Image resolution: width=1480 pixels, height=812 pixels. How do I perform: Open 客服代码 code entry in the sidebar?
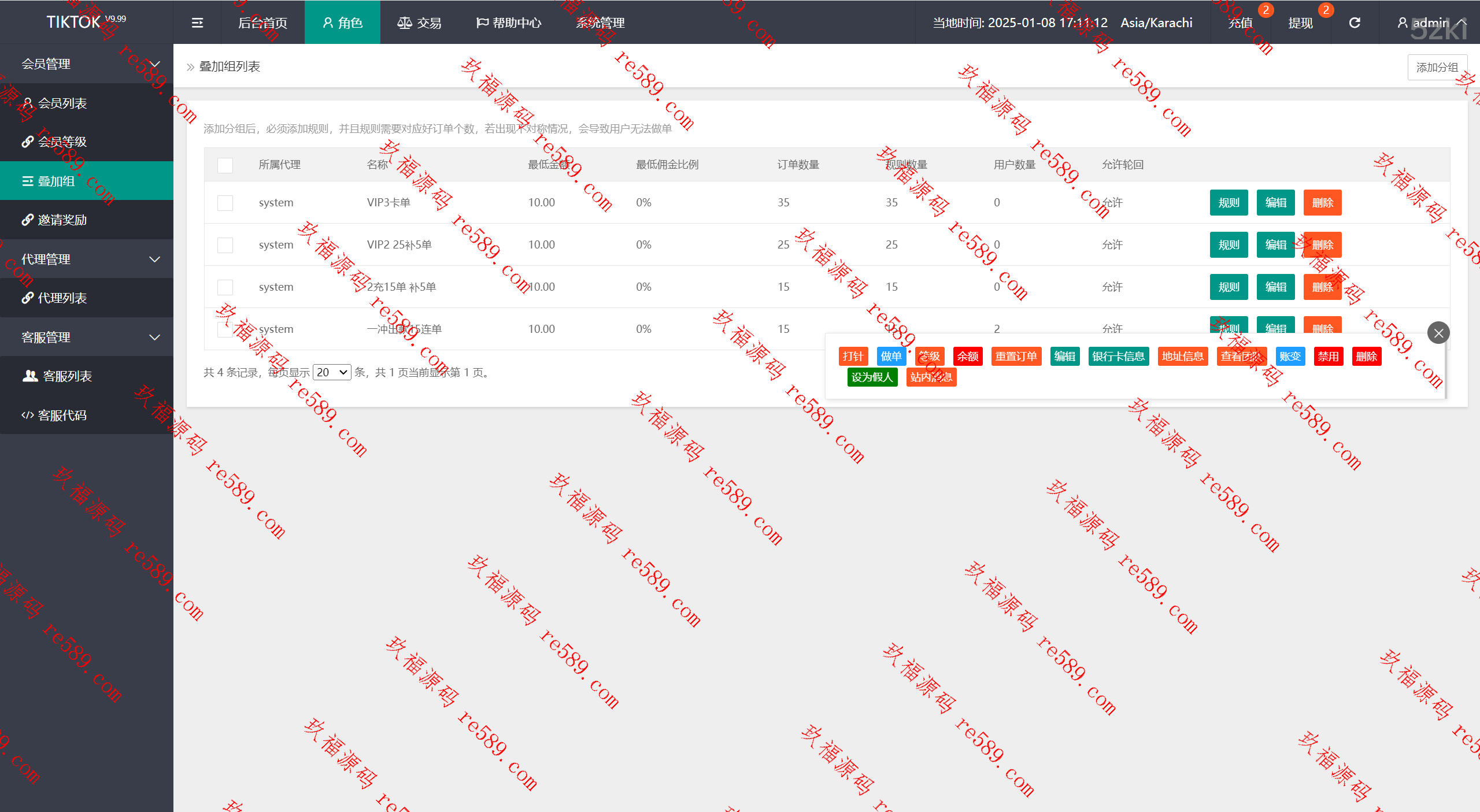pos(62,416)
